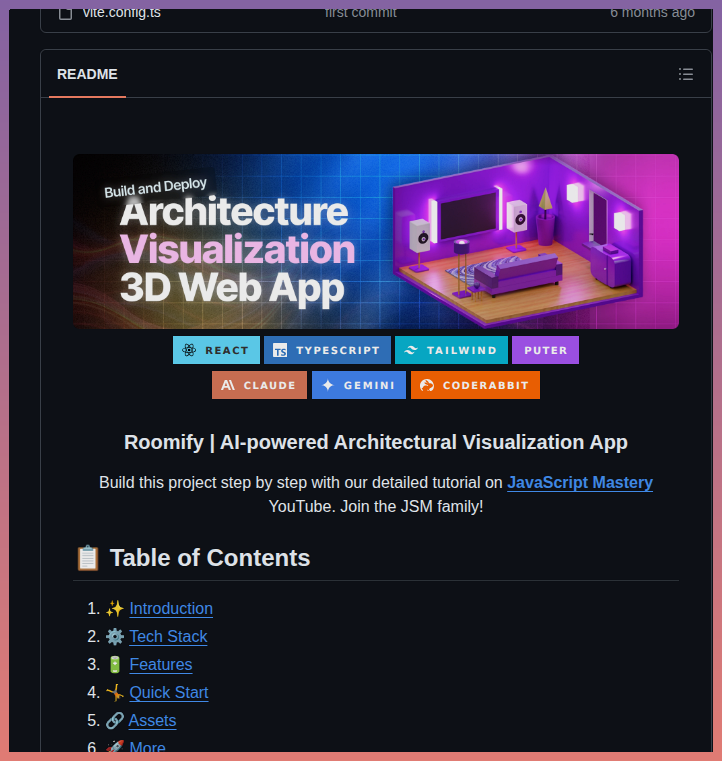This screenshot has width=722, height=761.
Task: Jump to the Introduction section
Action: pyautogui.click(x=171, y=609)
